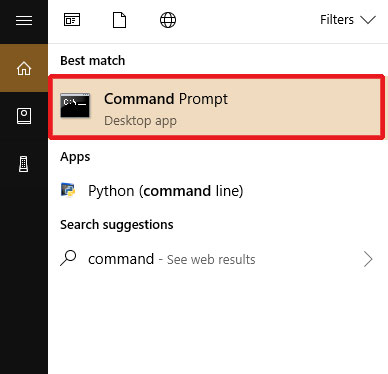
Task: Open the Filters dropdown
Action: click(348, 20)
